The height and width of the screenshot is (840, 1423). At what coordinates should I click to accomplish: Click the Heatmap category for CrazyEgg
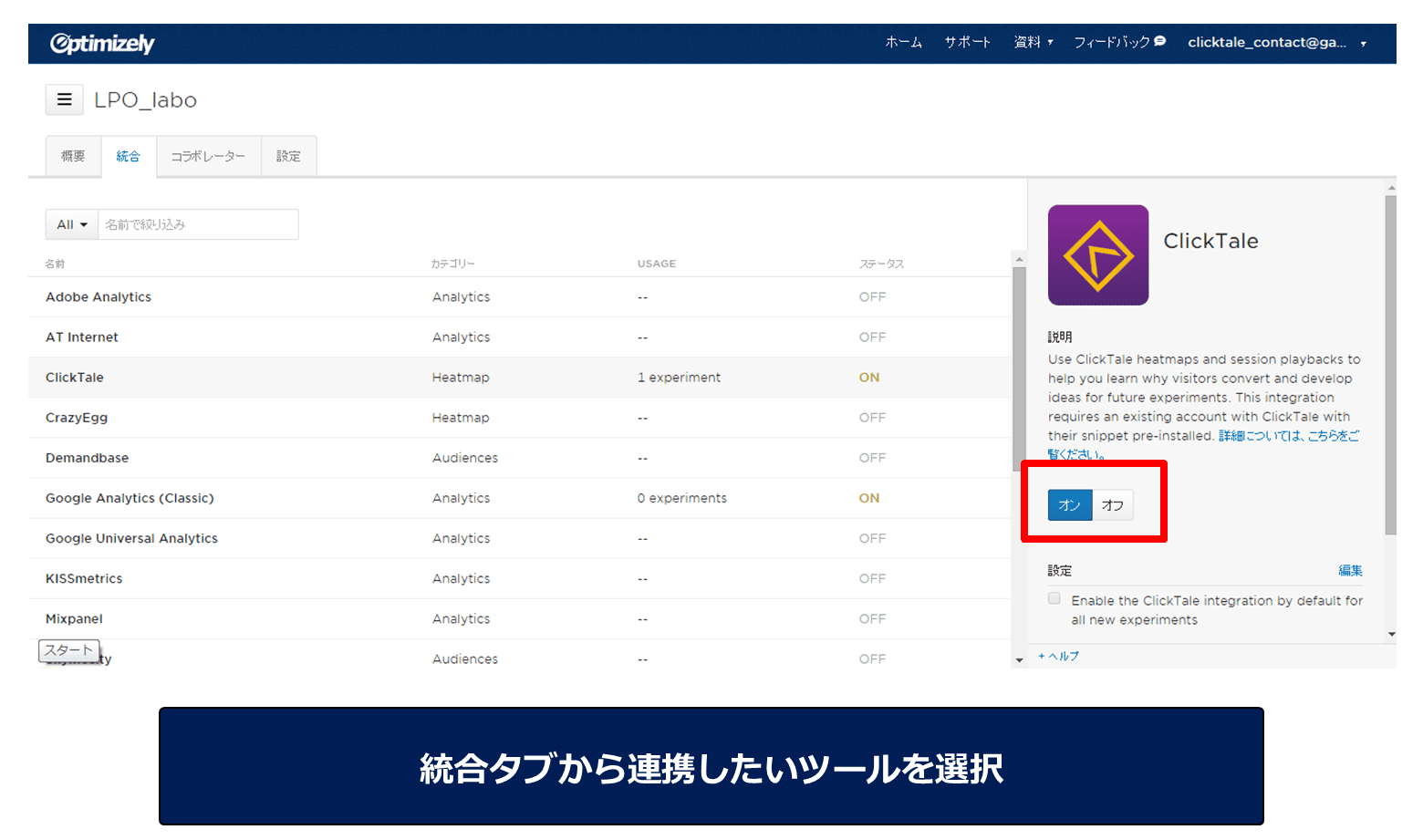point(461,418)
